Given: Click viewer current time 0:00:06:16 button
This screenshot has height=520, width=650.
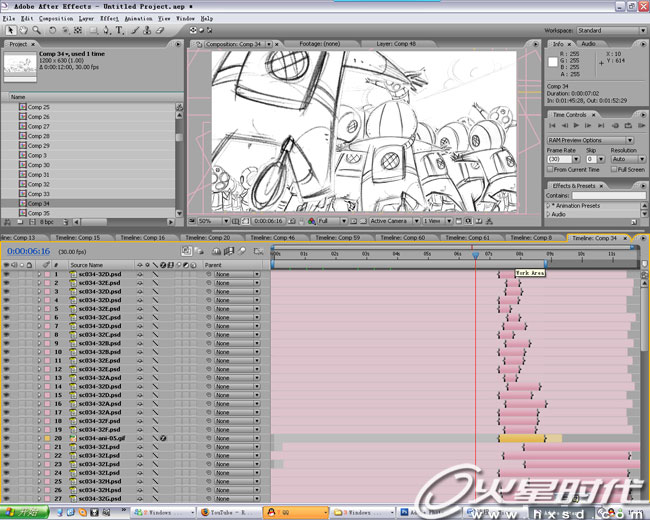Looking at the screenshot, I should 268,221.
